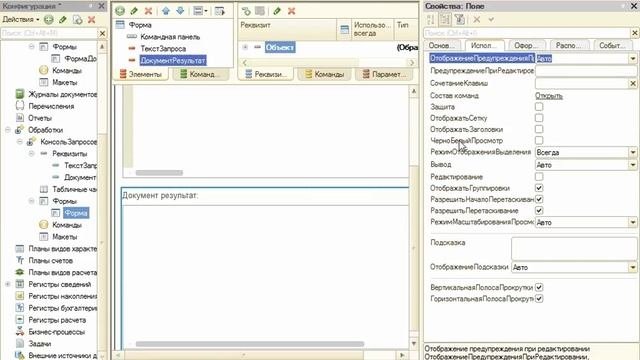Toggle the ОтображатьСетку checkbox
The height and width of the screenshot is (360, 640).
tap(539, 118)
